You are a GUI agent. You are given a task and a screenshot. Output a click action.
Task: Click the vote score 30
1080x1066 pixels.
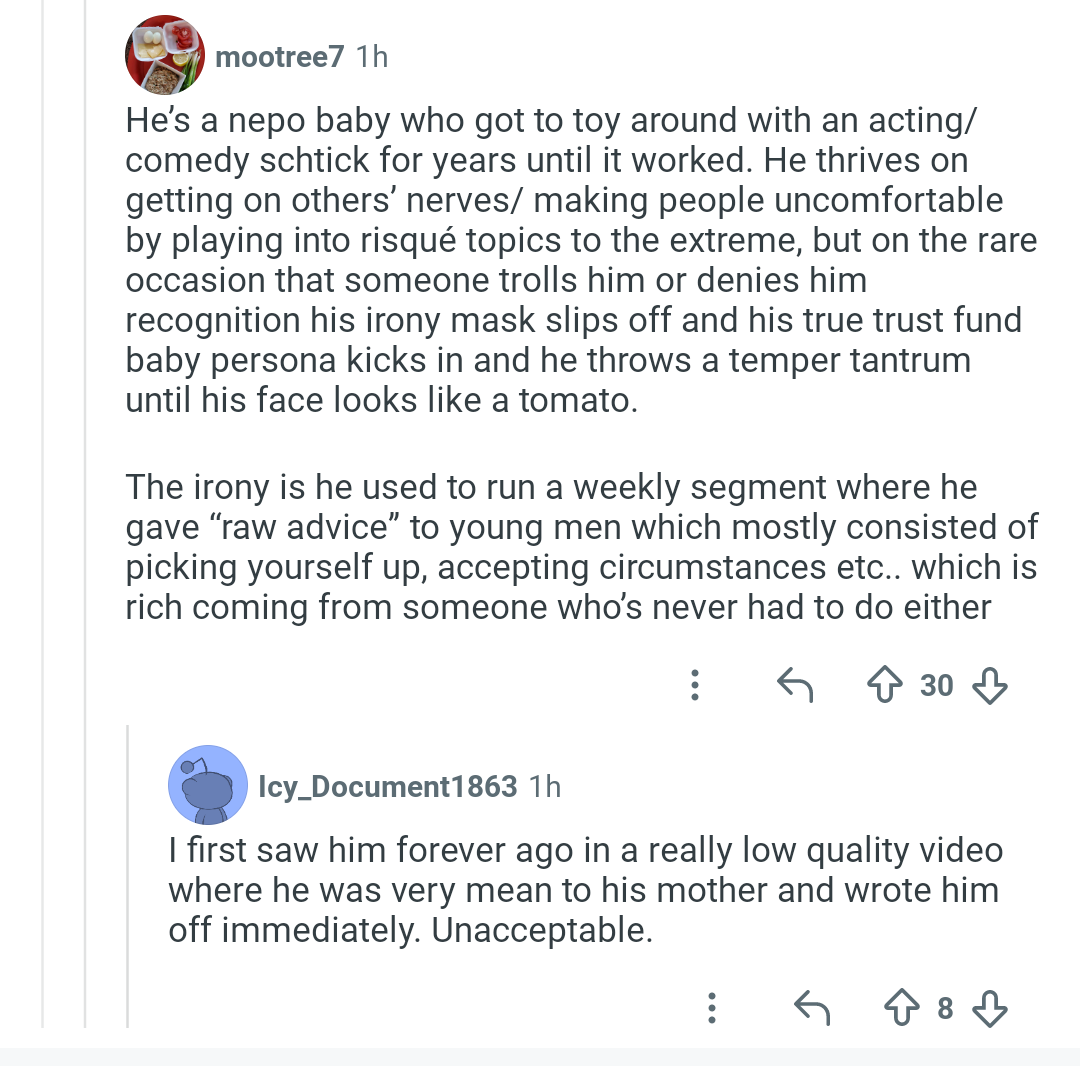point(937,685)
